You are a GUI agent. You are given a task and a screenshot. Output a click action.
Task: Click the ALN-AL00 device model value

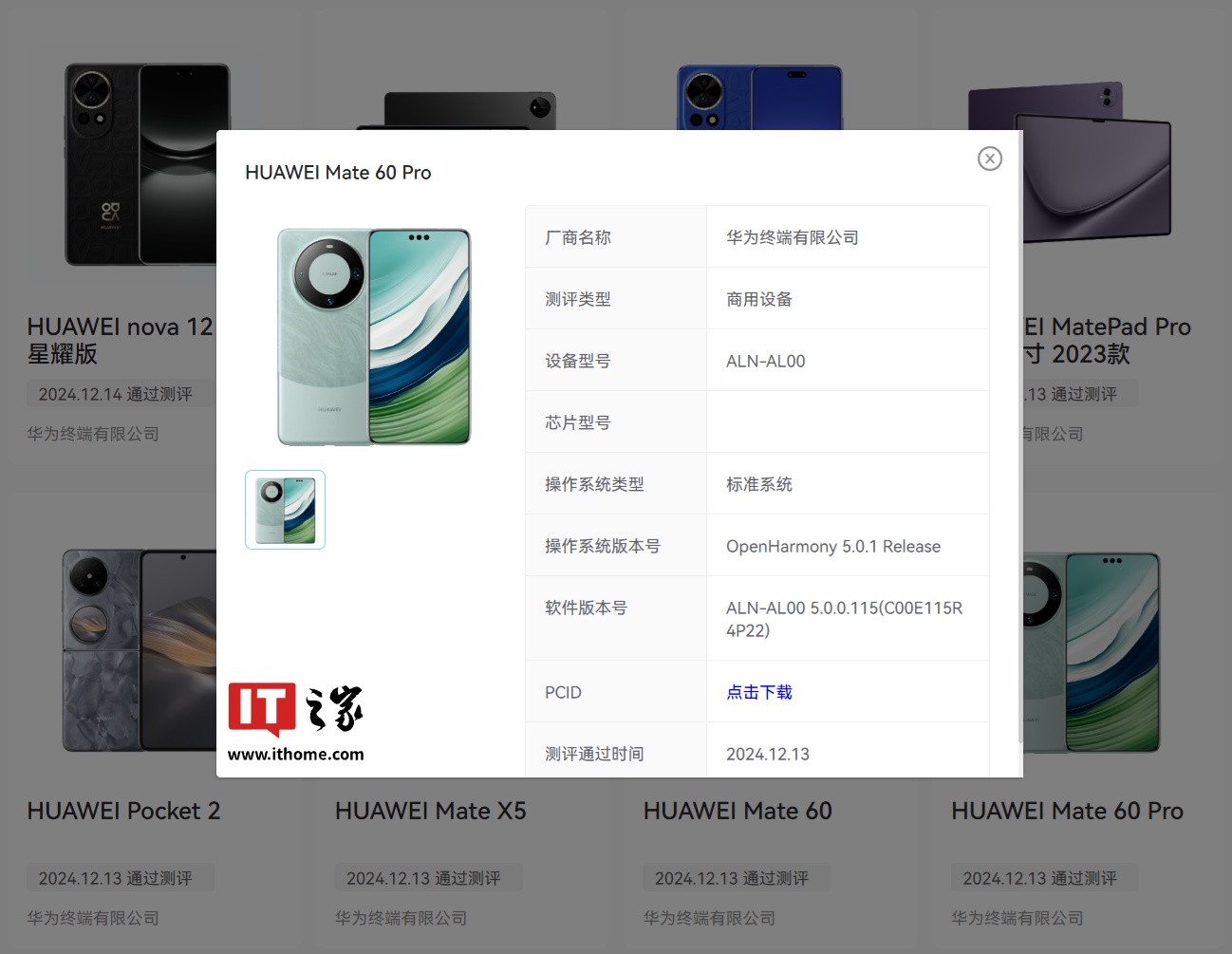(x=765, y=361)
